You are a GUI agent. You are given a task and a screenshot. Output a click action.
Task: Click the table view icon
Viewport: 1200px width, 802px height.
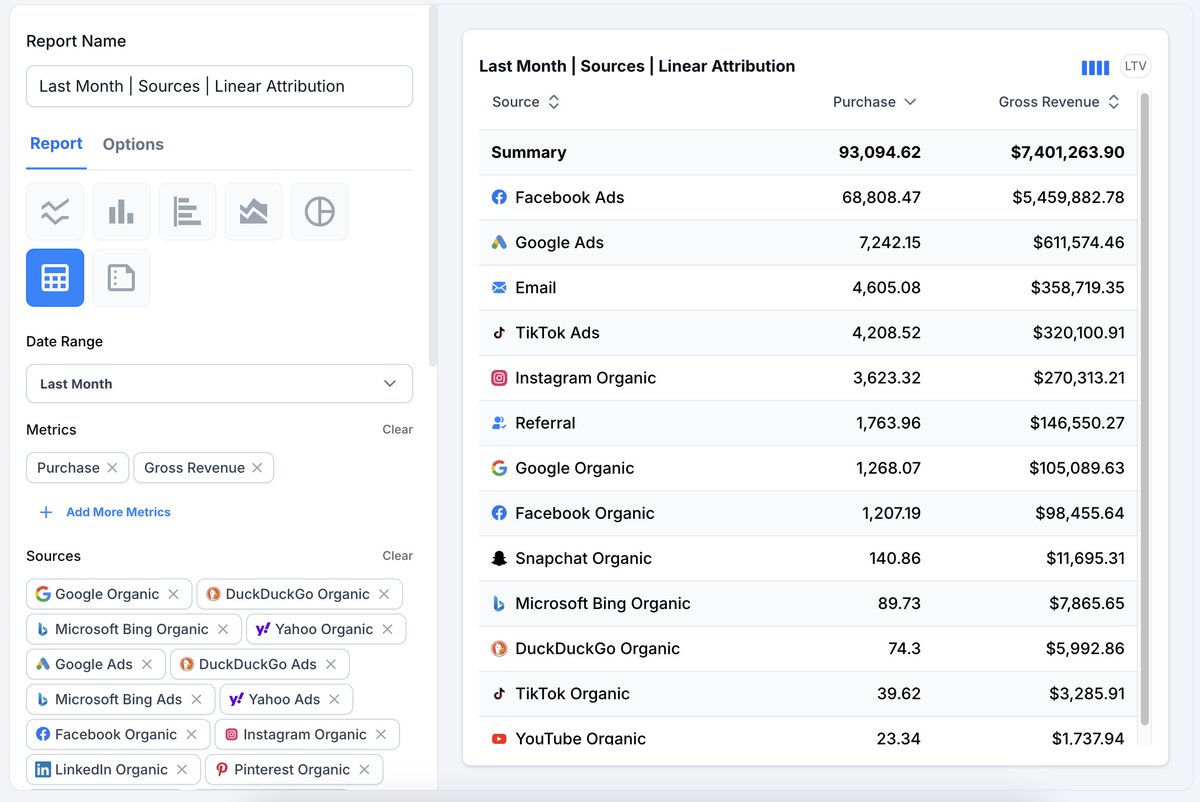click(x=55, y=277)
